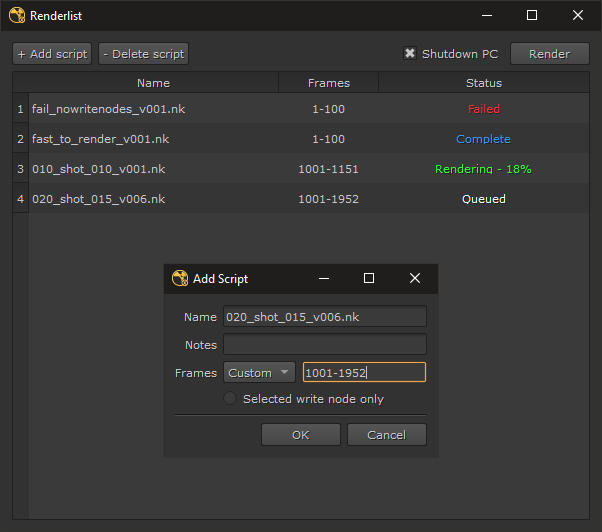Click the frame range field showing 1001-1952

[x=364, y=373]
